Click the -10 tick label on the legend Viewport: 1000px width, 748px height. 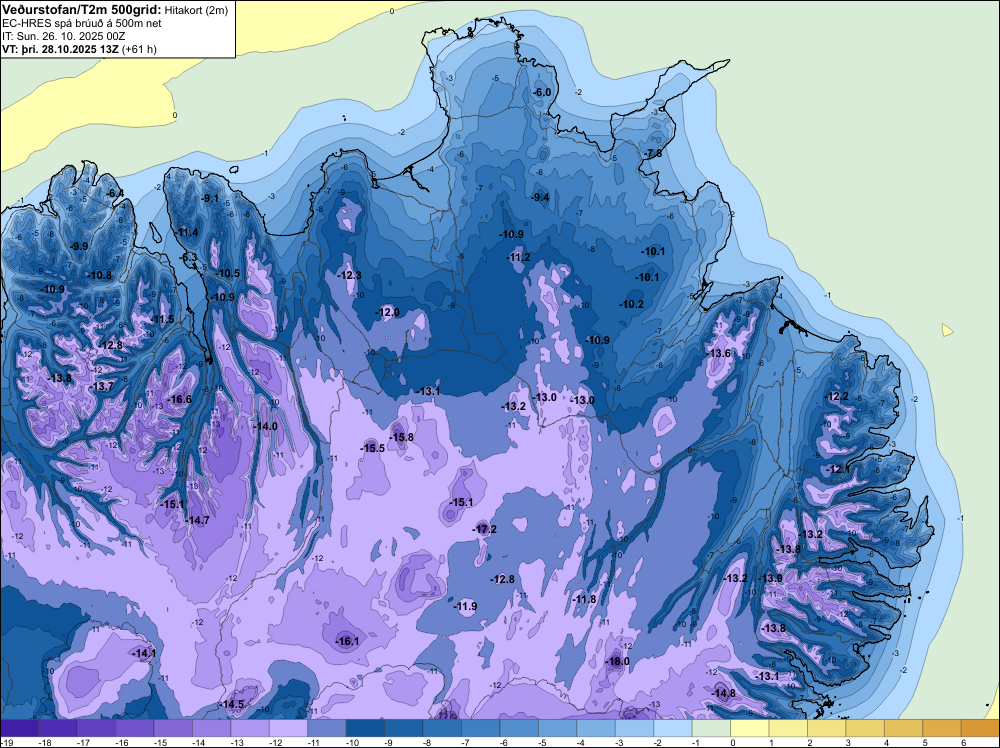352,742
